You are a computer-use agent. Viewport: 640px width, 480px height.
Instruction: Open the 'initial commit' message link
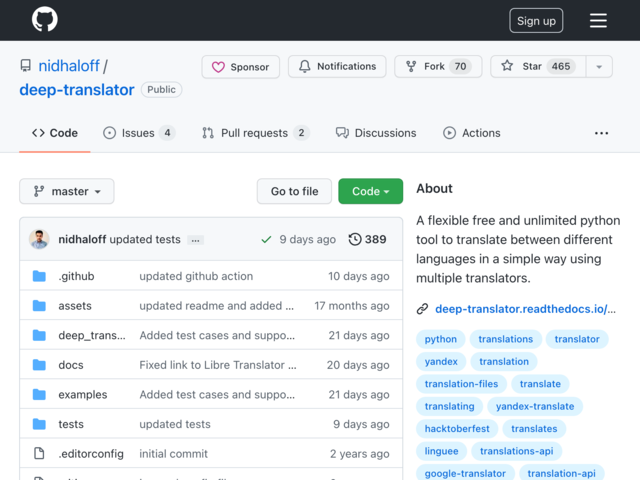pos(173,454)
